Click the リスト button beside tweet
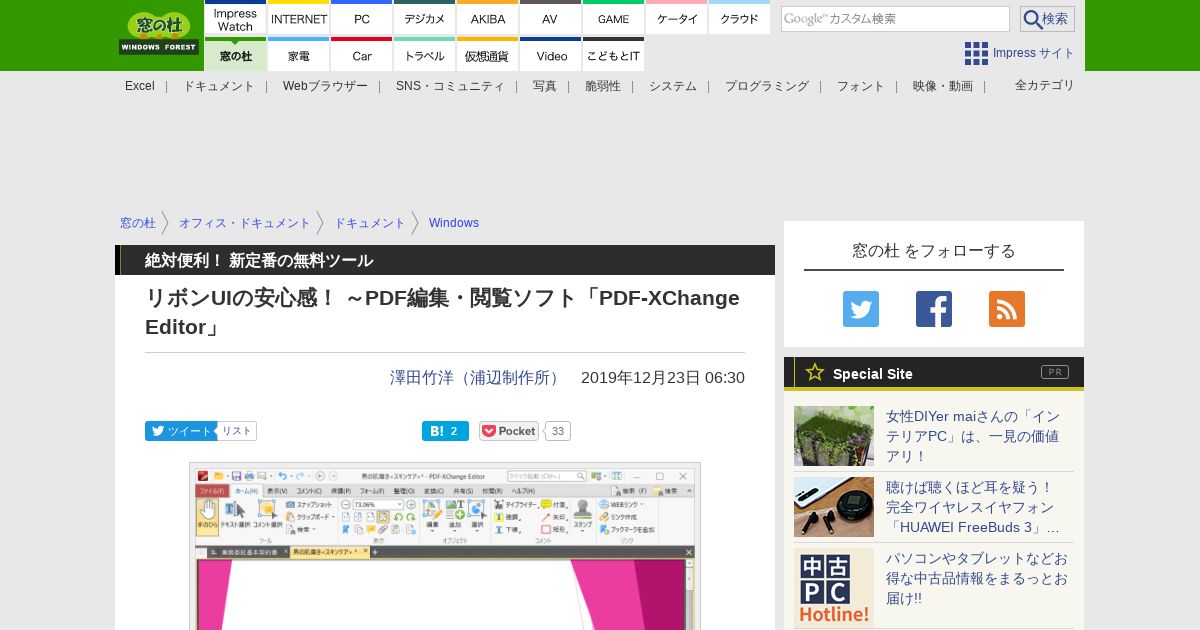Screen dimensions: 1200x630 click(x=237, y=431)
